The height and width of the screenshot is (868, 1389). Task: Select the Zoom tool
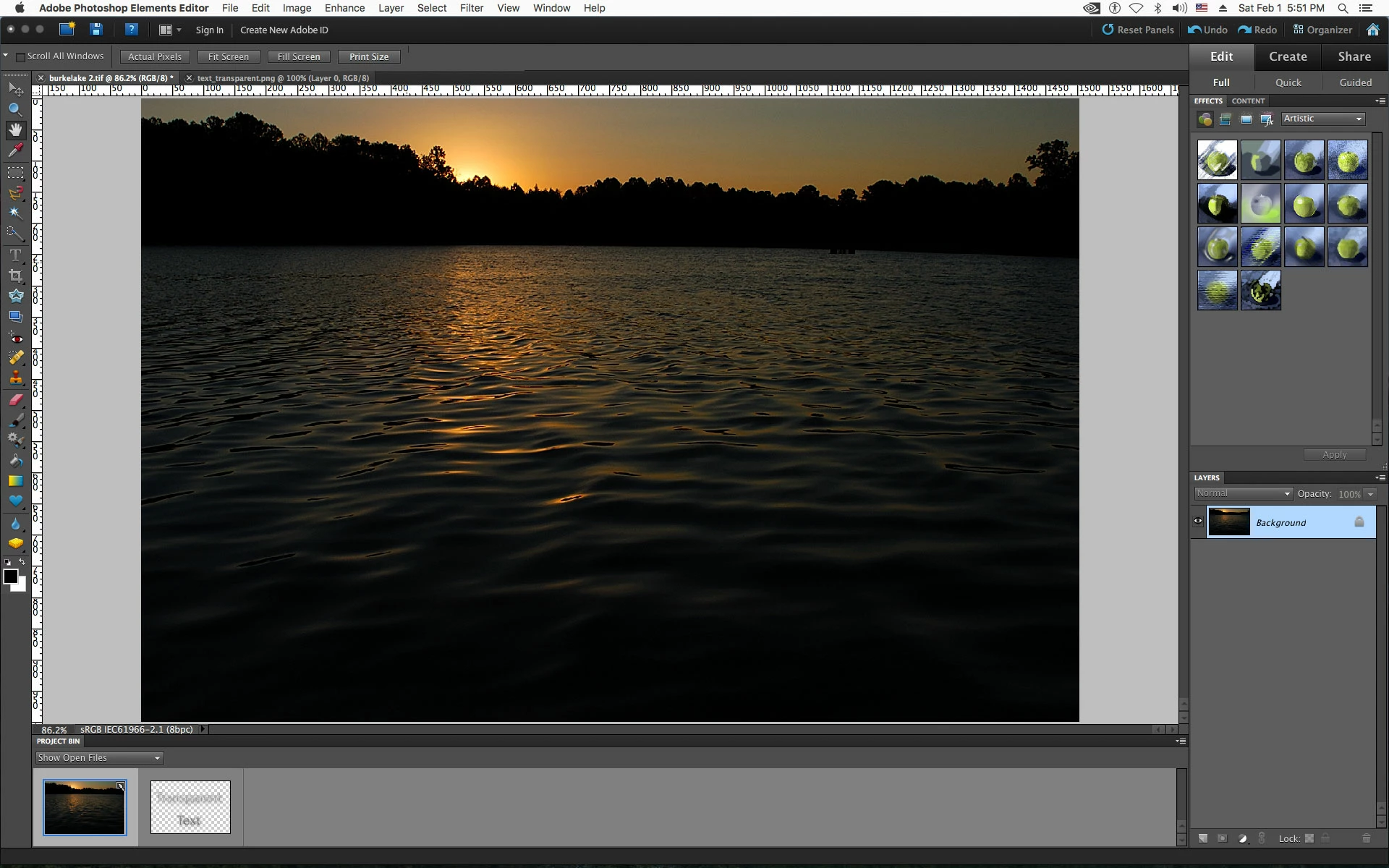15,109
